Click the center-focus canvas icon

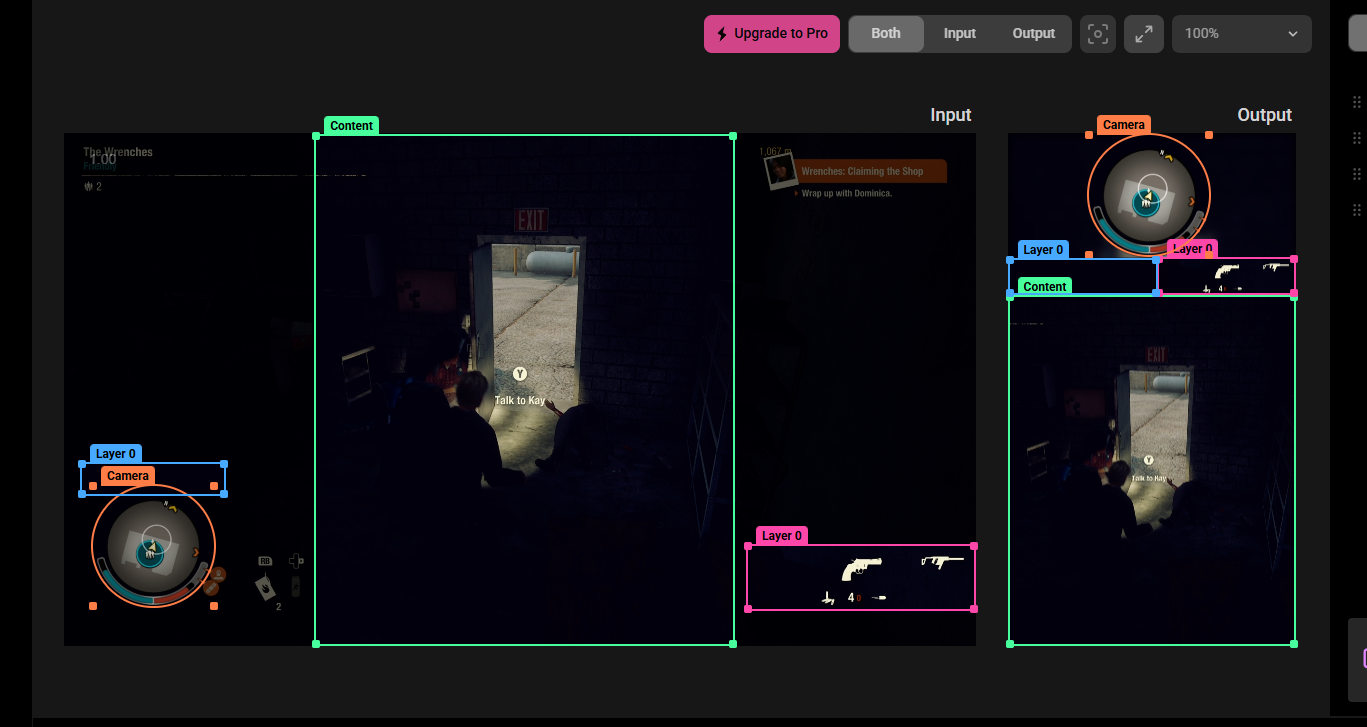1097,34
